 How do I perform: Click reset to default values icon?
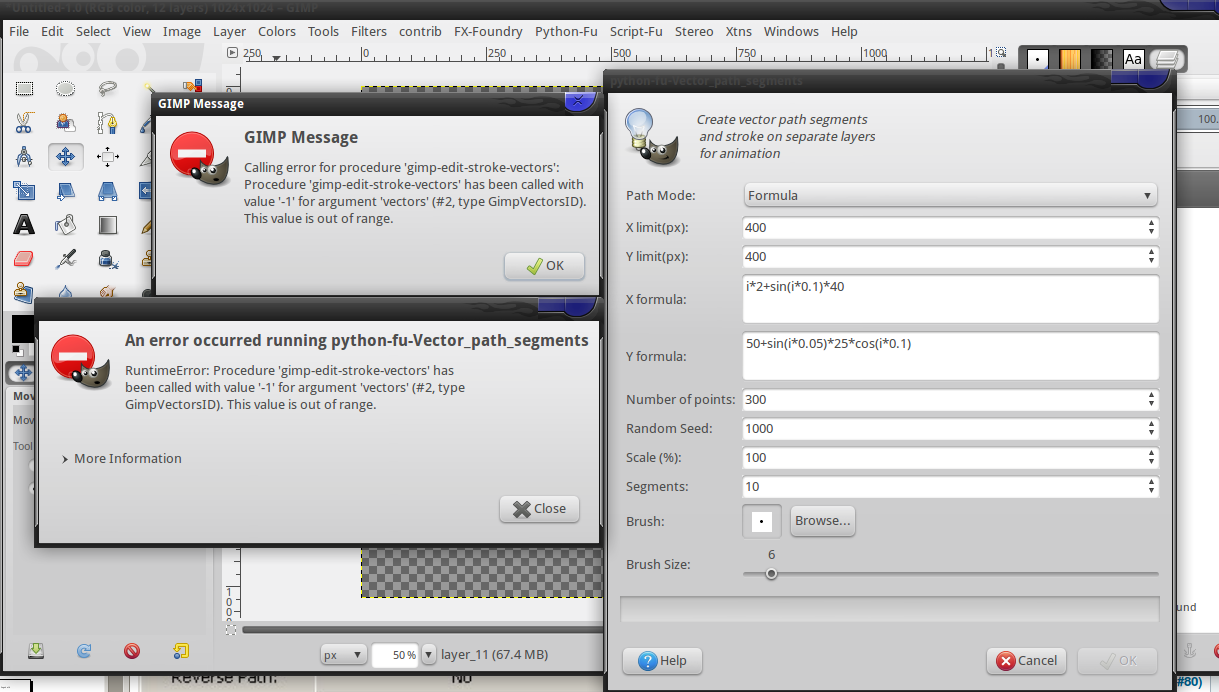click(x=181, y=651)
